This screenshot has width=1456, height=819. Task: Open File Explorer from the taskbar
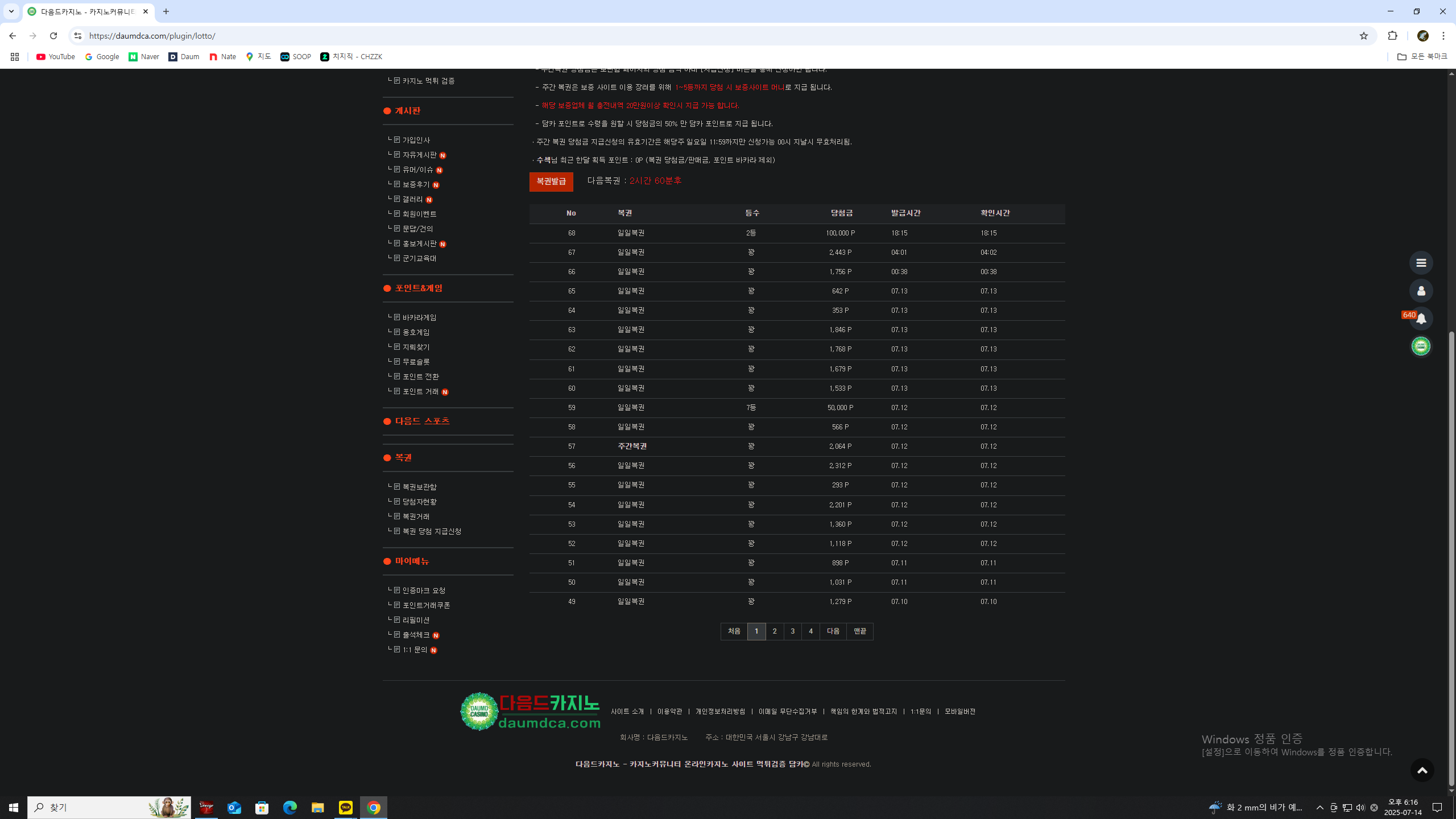[x=317, y=808]
